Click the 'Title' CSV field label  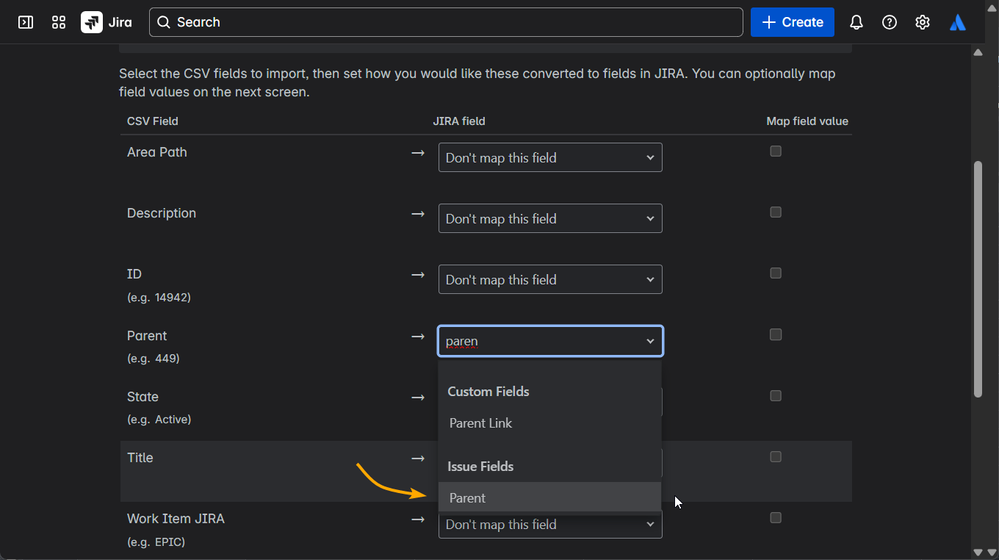tap(140, 458)
